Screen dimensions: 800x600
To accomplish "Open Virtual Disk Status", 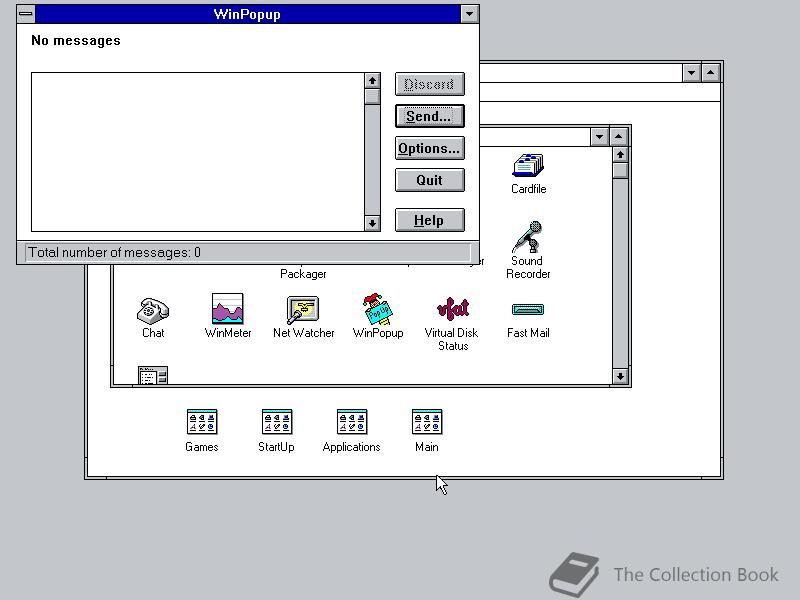I will pos(451,308).
